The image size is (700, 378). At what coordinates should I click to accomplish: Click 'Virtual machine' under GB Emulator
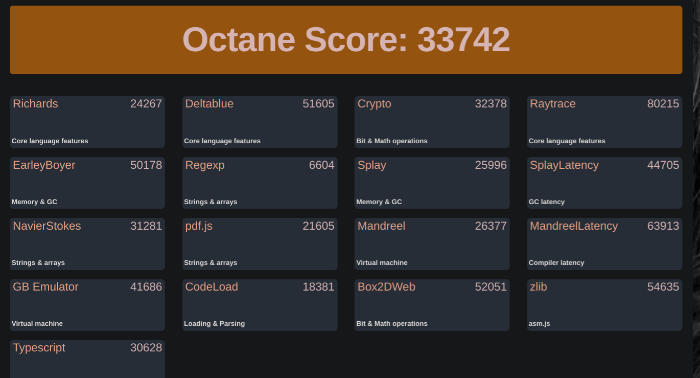click(x=37, y=324)
